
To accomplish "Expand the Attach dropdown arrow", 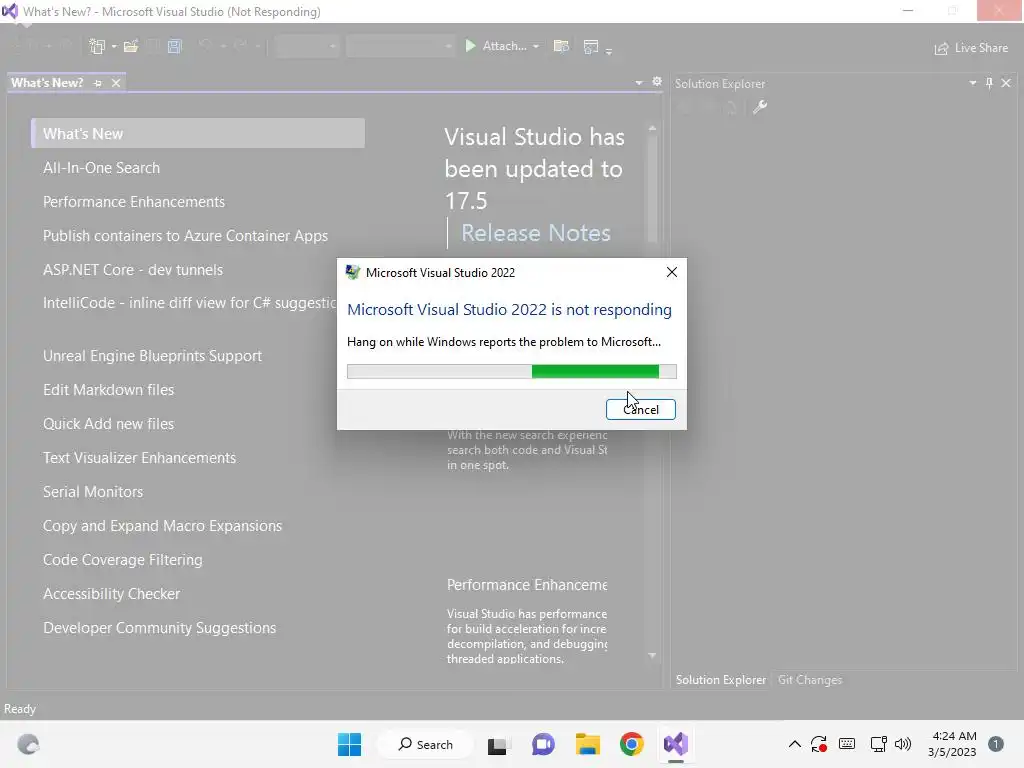I will point(536,46).
